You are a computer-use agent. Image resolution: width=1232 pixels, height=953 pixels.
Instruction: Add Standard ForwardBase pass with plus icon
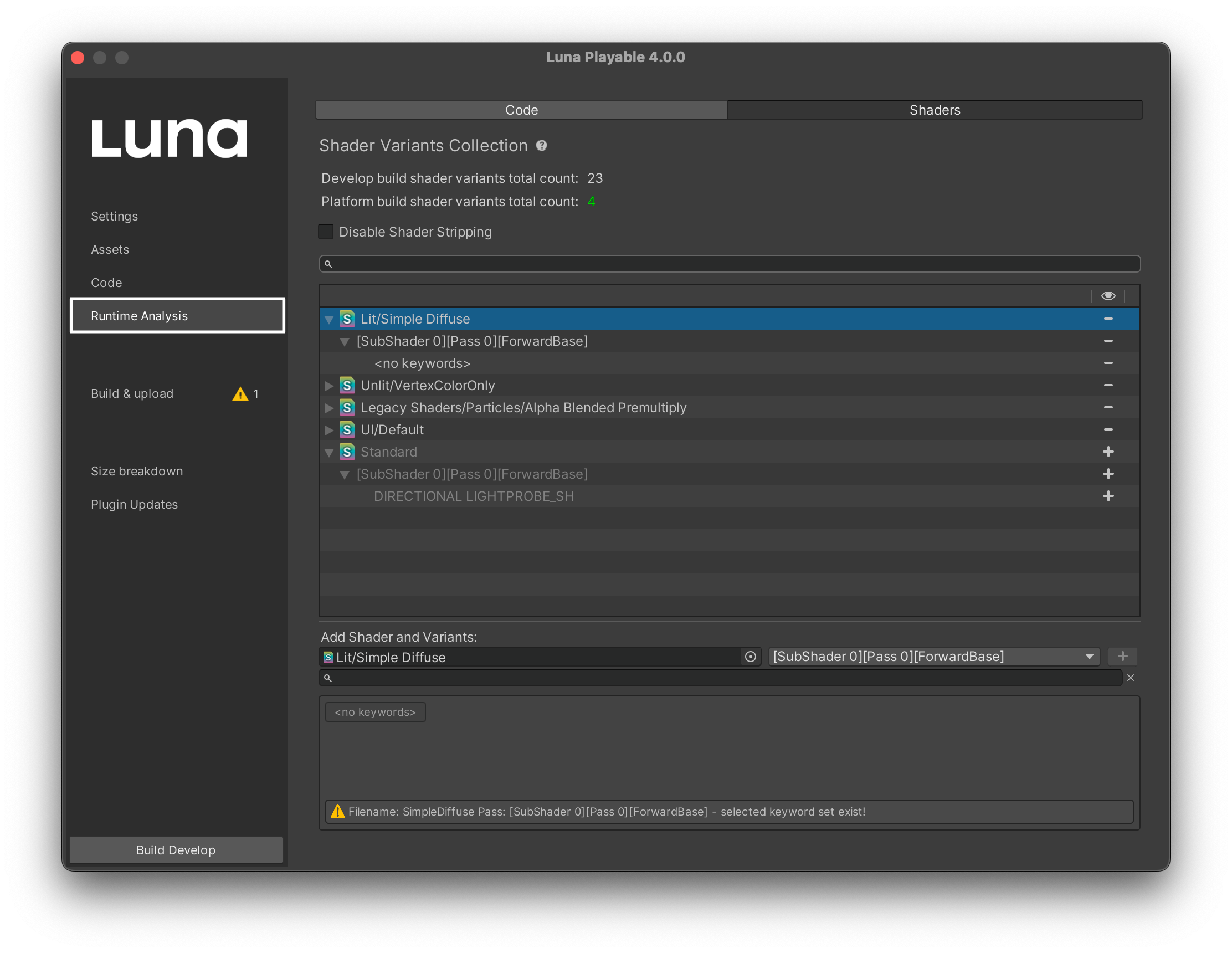[1108, 474]
